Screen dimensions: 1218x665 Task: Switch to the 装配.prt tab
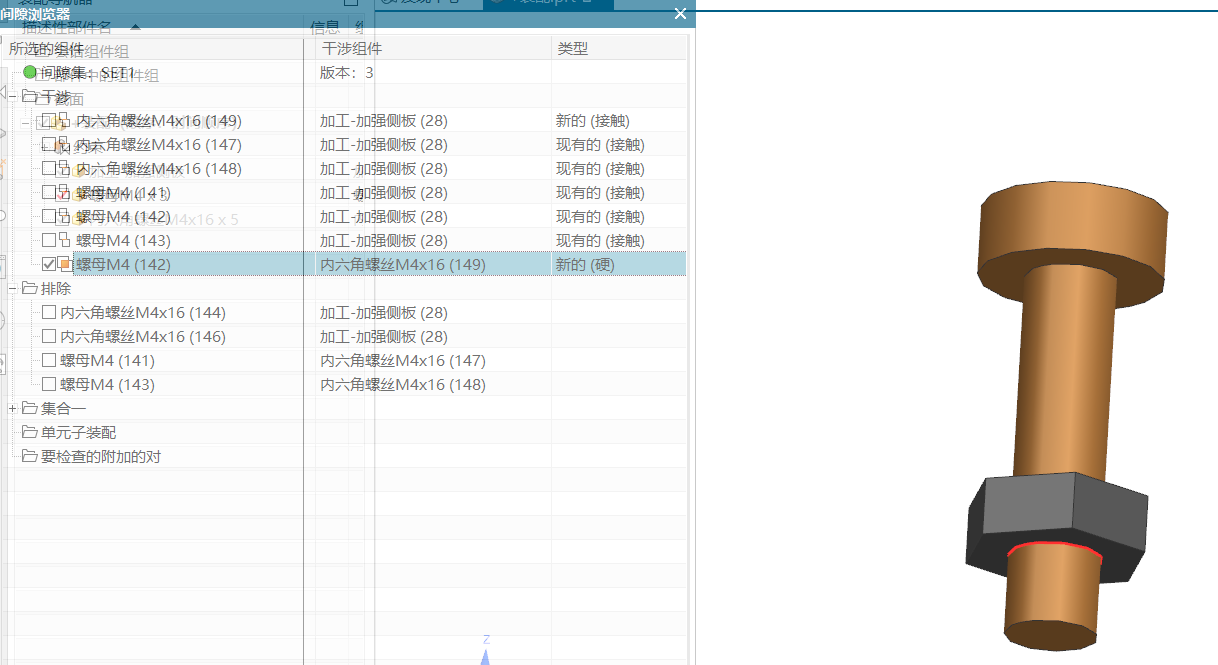pos(545,4)
